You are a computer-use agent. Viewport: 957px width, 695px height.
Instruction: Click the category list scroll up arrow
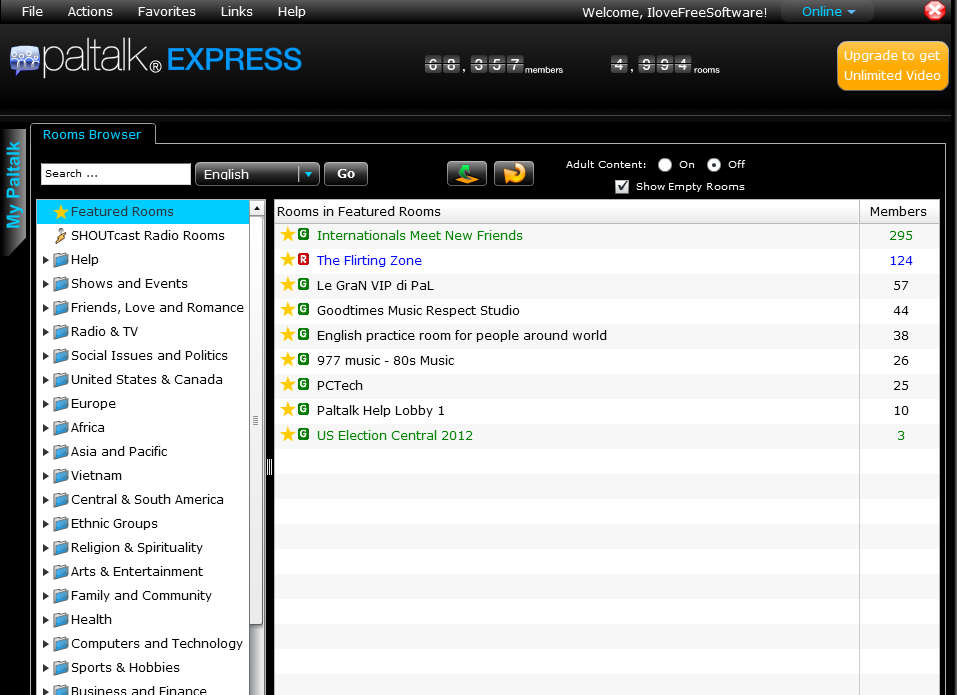[257, 208]
